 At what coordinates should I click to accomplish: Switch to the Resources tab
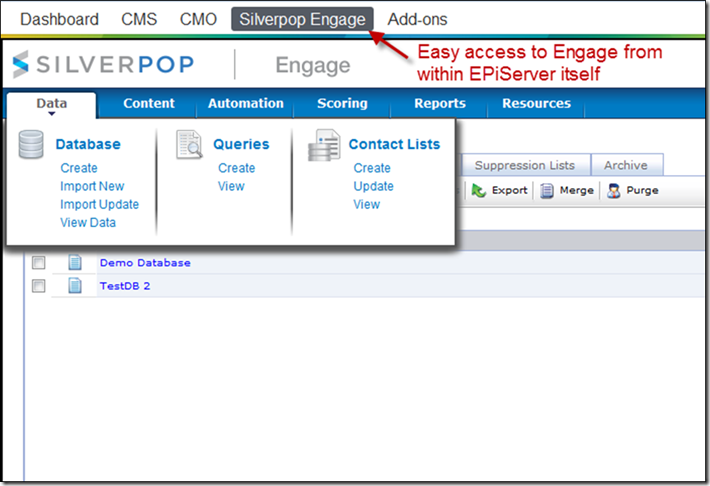pos(537,103)
